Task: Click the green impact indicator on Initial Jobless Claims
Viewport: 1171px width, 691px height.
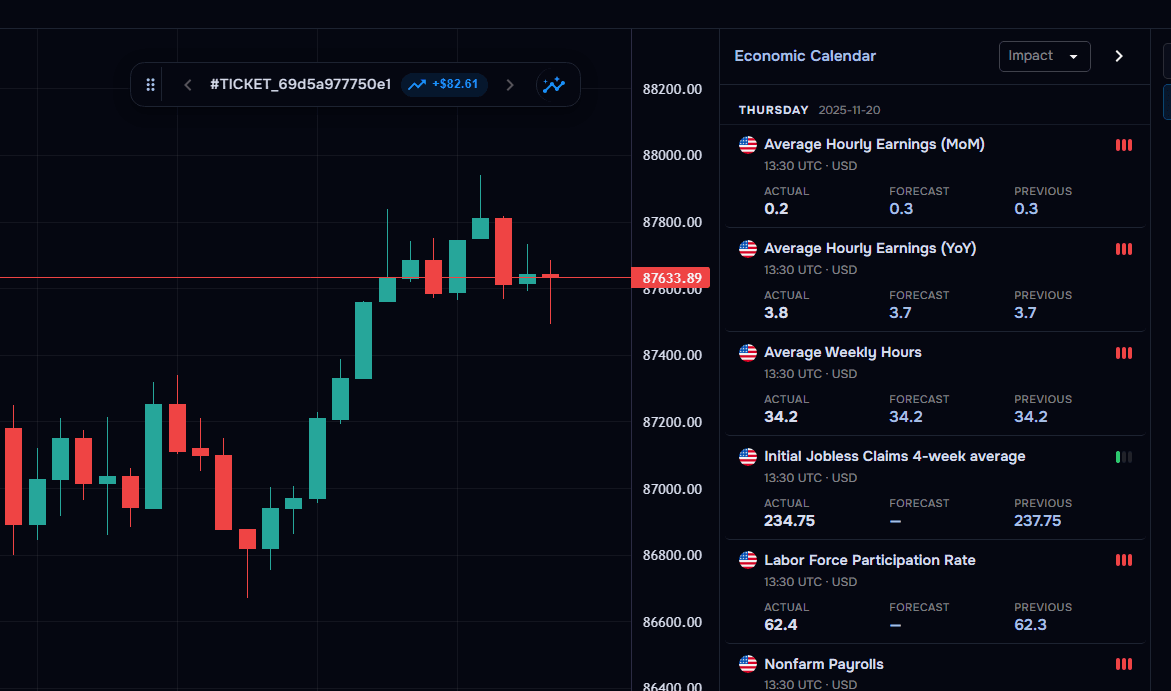Action: pos(1124,457)
